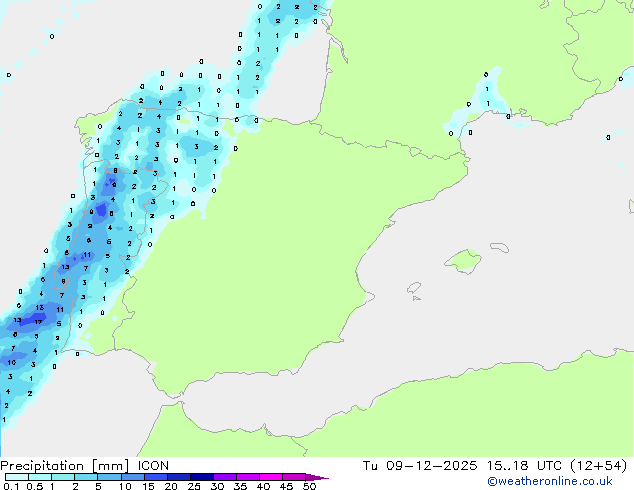This screenshot has width=634, height=490.
Task: Click the above-50 arrow tip of the legend
Action: coord(317,477)
